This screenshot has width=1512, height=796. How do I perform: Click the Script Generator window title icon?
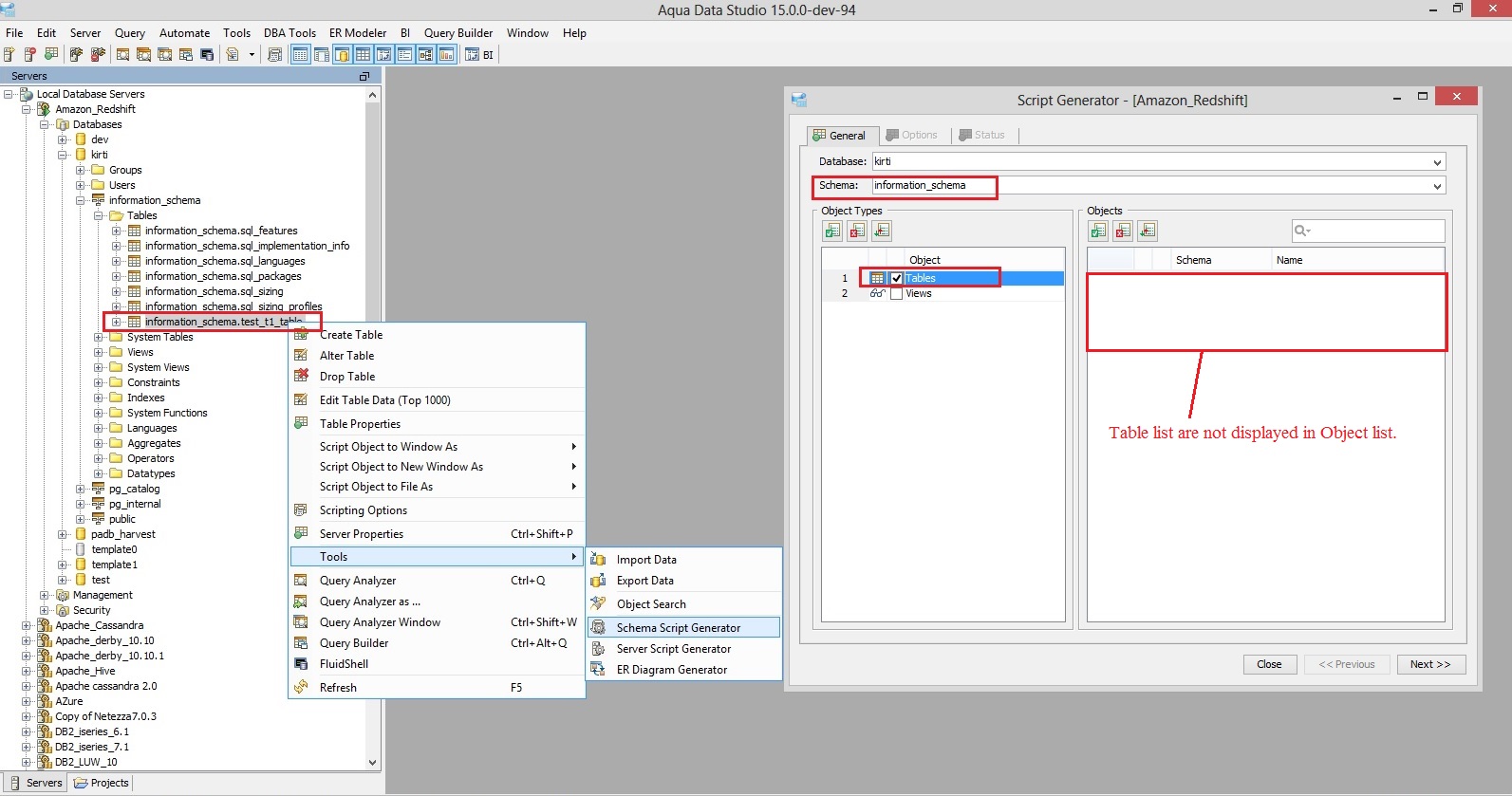(799, 99)
